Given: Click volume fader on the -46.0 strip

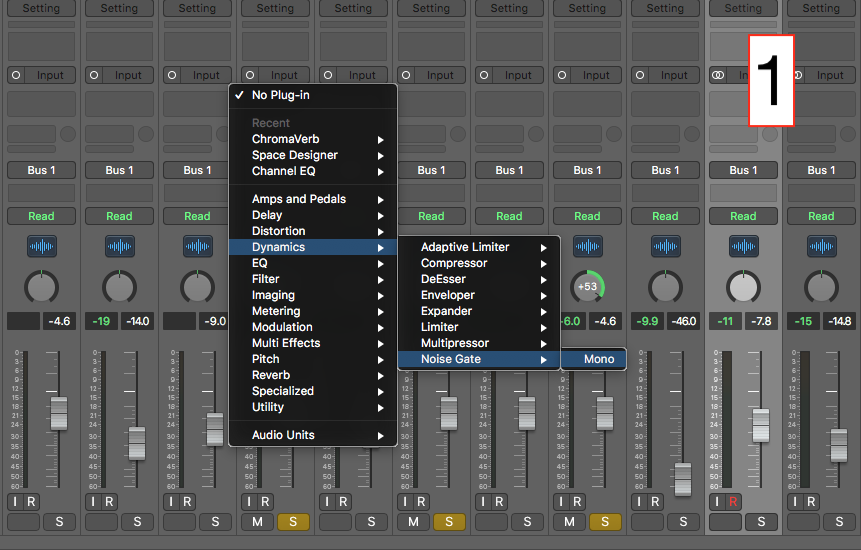Looking at the screenshot, I should [683, 479].
